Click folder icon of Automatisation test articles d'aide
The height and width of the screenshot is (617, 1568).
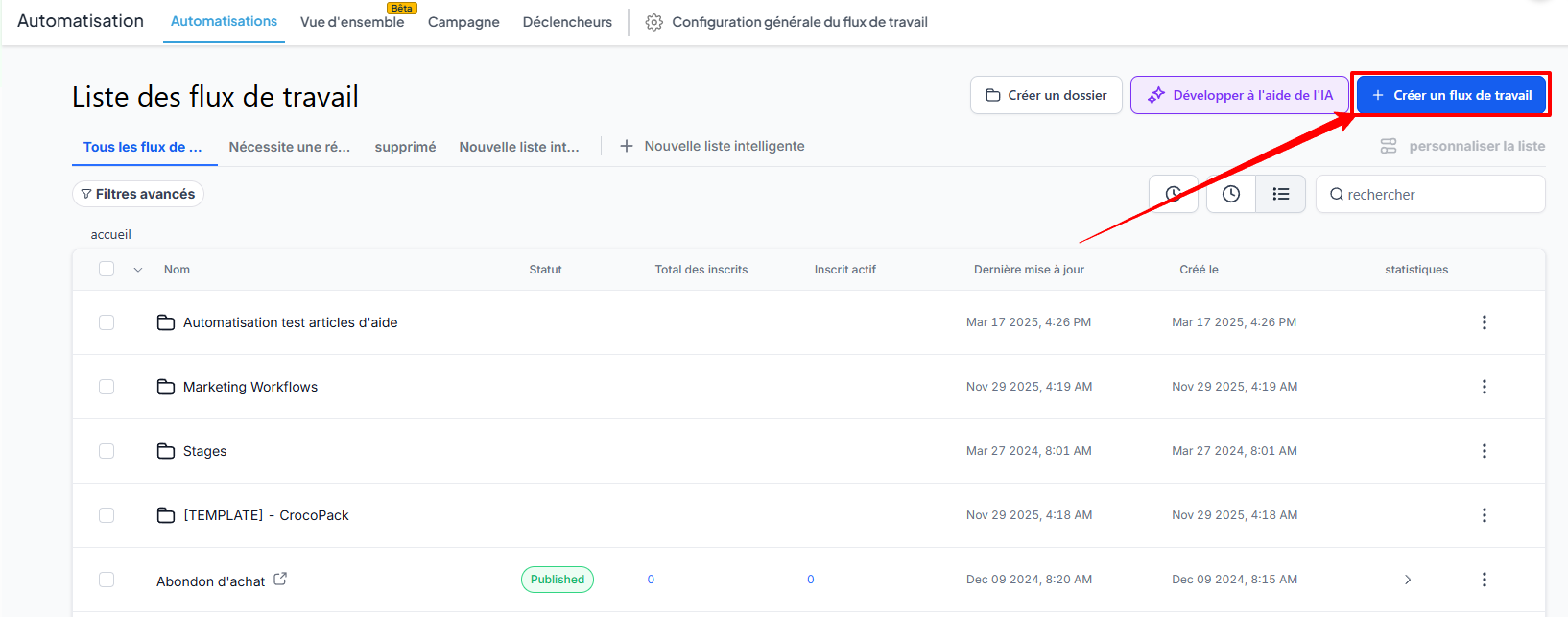[166, 322]
